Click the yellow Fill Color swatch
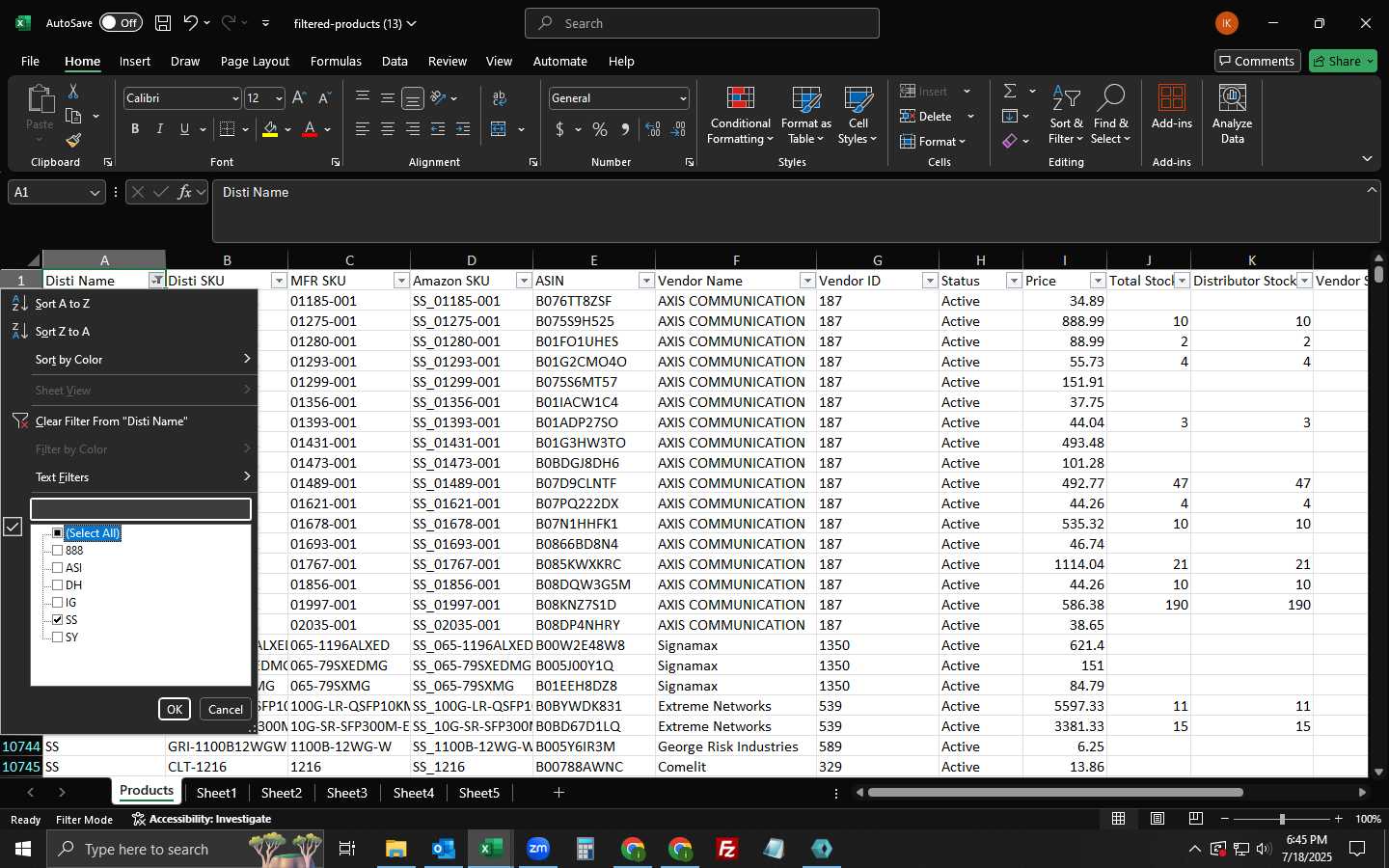Image resolution: width=1389 pixels, height=868 pixels. (x=270, y=130)
